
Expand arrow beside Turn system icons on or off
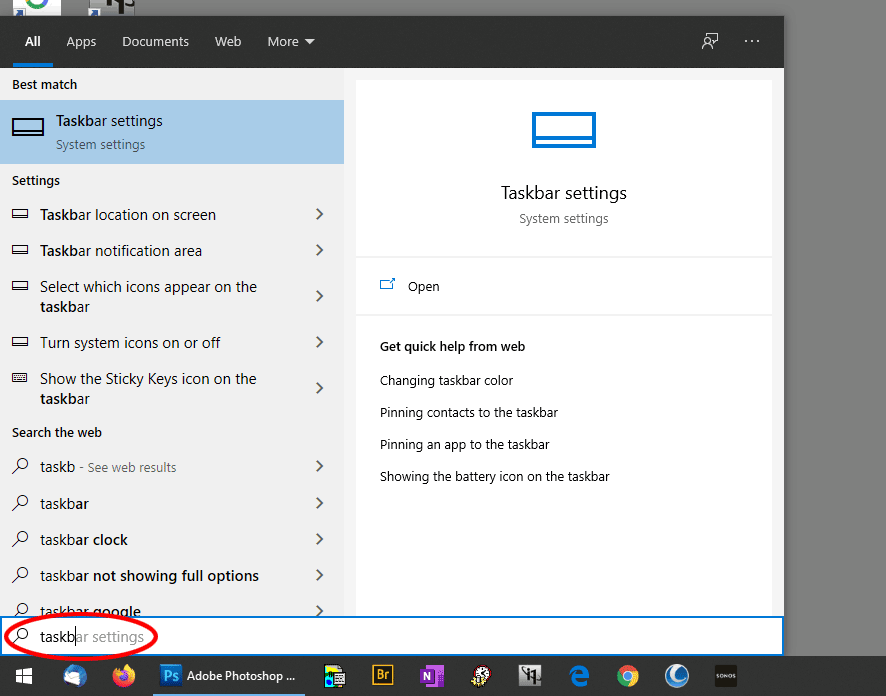(319, 343)
